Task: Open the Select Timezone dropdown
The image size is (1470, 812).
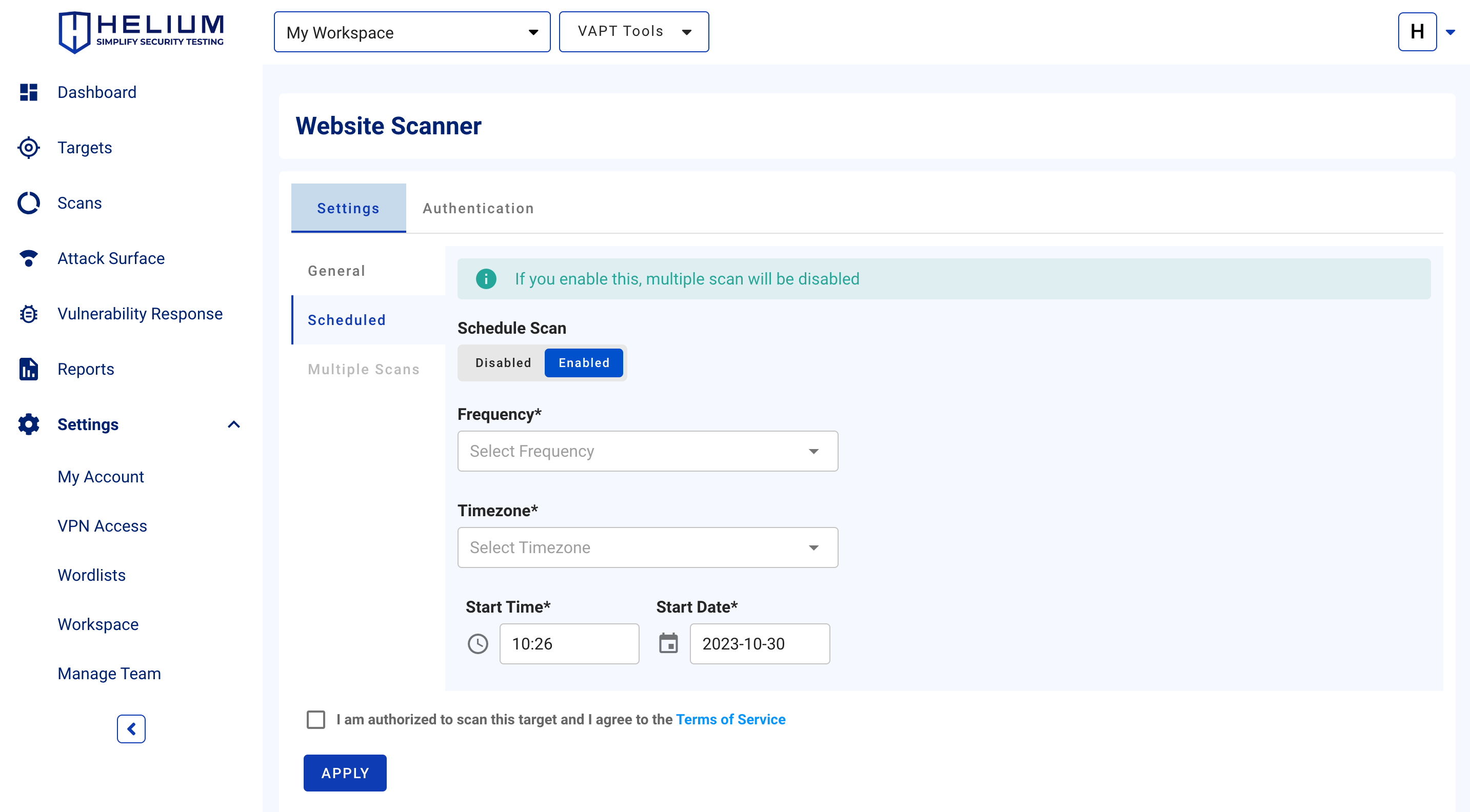Action: (647, 547)
